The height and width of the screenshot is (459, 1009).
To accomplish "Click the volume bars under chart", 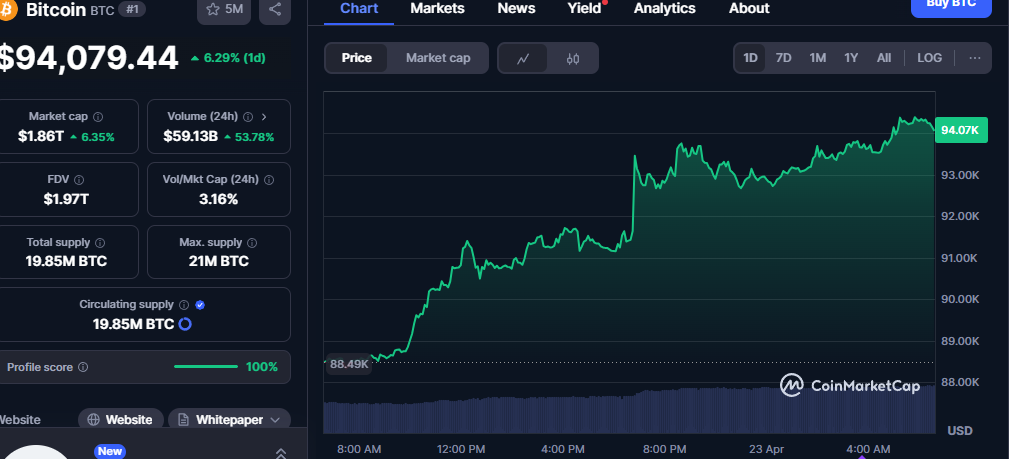I will (x=629, y=411).
